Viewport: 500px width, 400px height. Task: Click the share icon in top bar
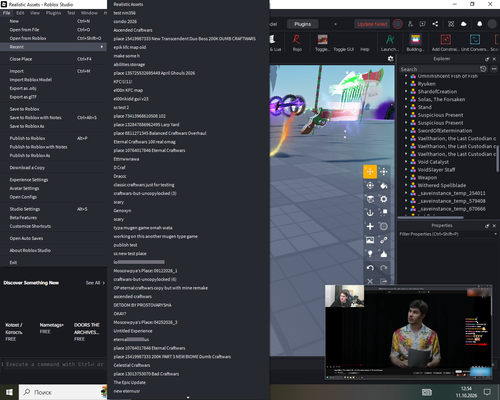435,24
